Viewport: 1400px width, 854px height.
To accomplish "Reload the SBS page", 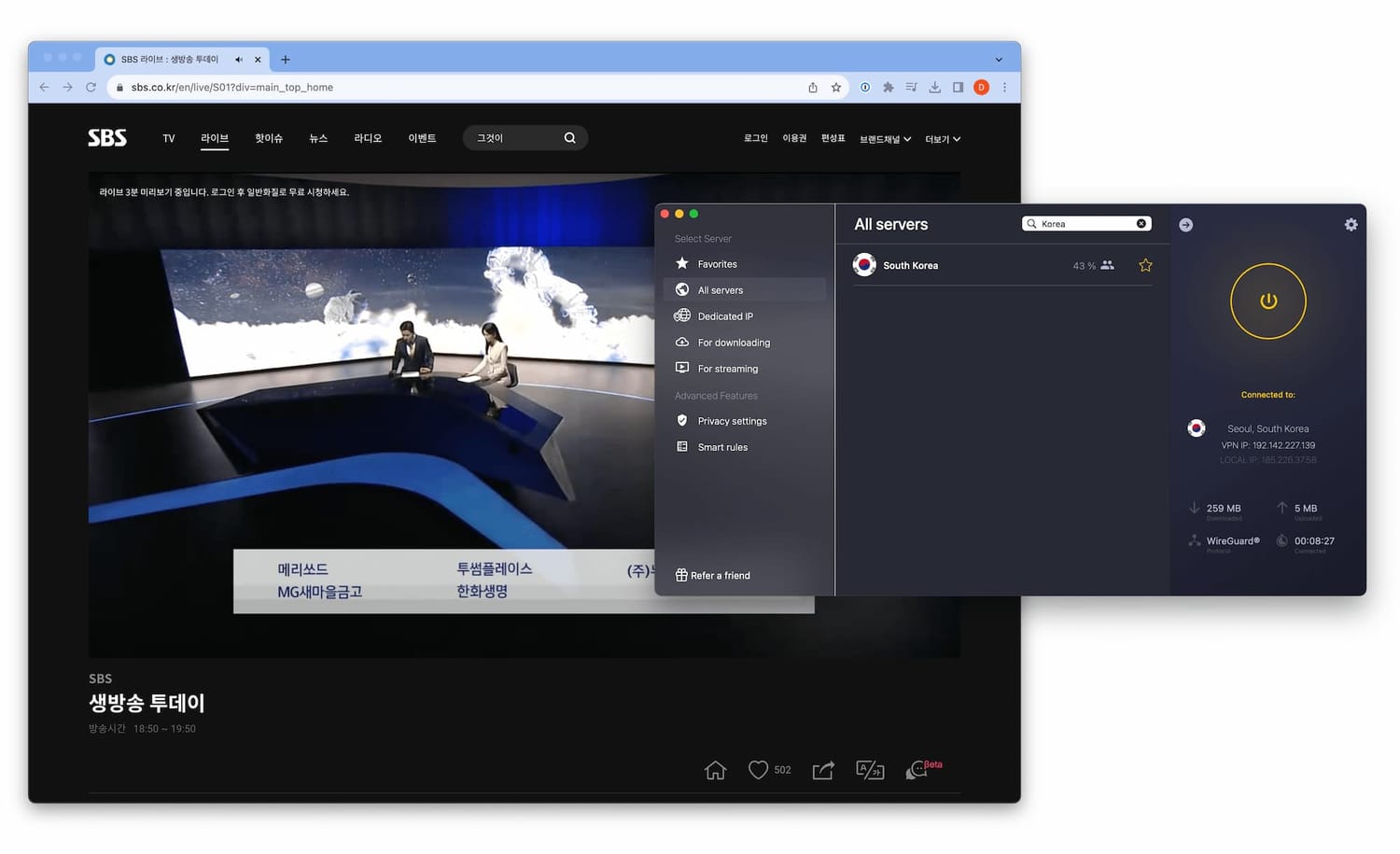I will 91,87.
